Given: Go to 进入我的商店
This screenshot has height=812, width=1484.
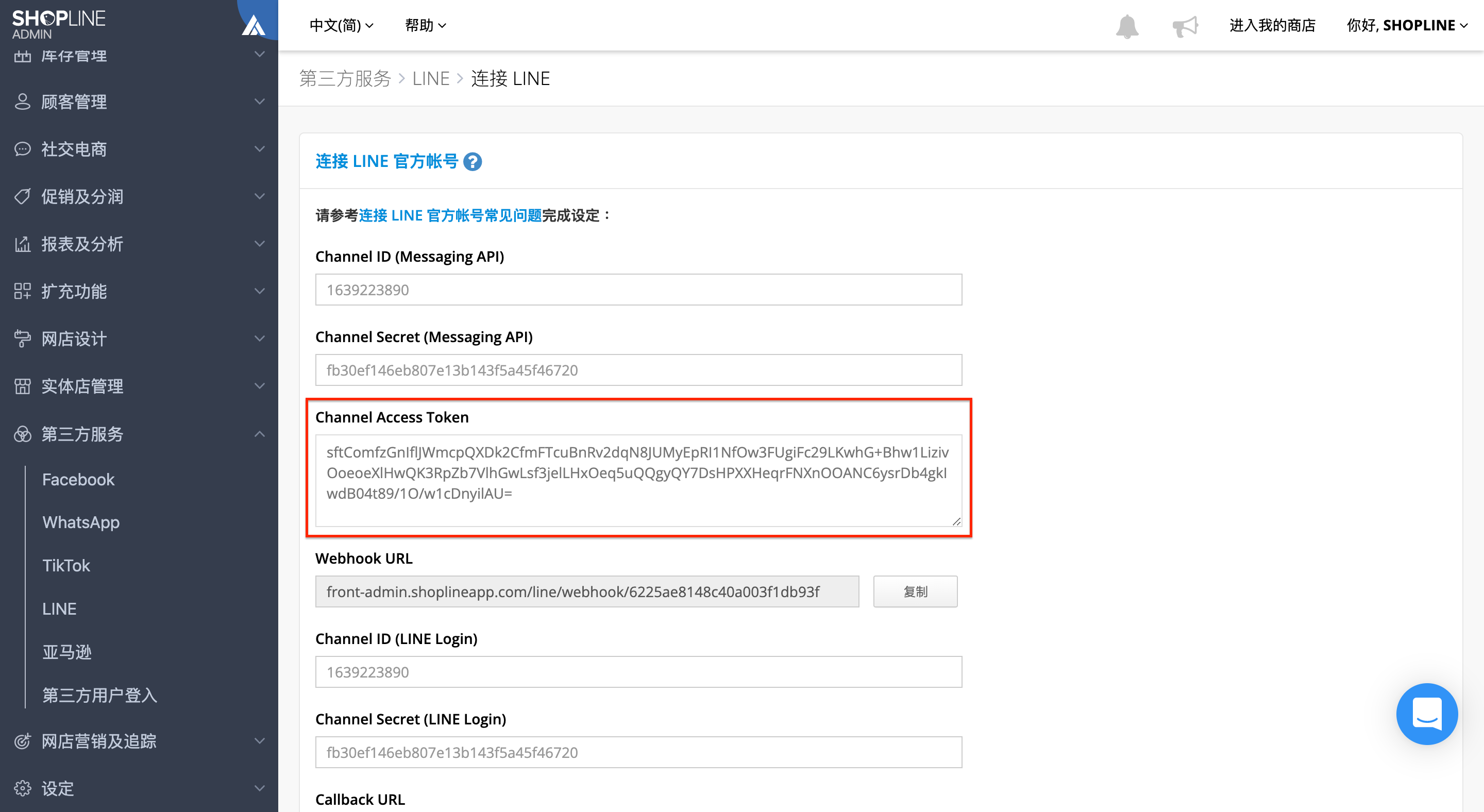Looking at the screenshot, I should pyautogui.click(x=1273, y=25).
